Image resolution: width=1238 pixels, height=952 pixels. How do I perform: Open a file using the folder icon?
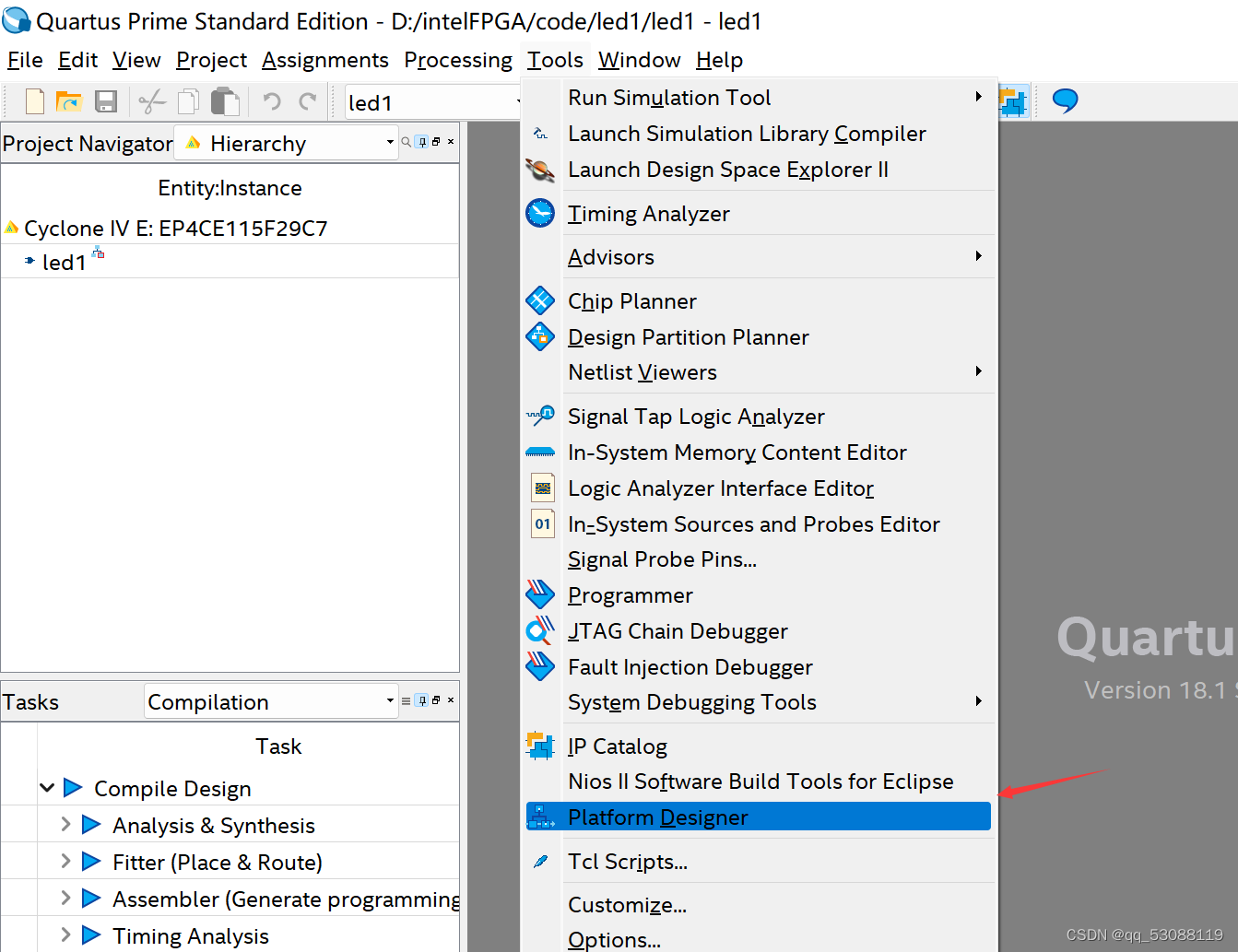(69, 101)
